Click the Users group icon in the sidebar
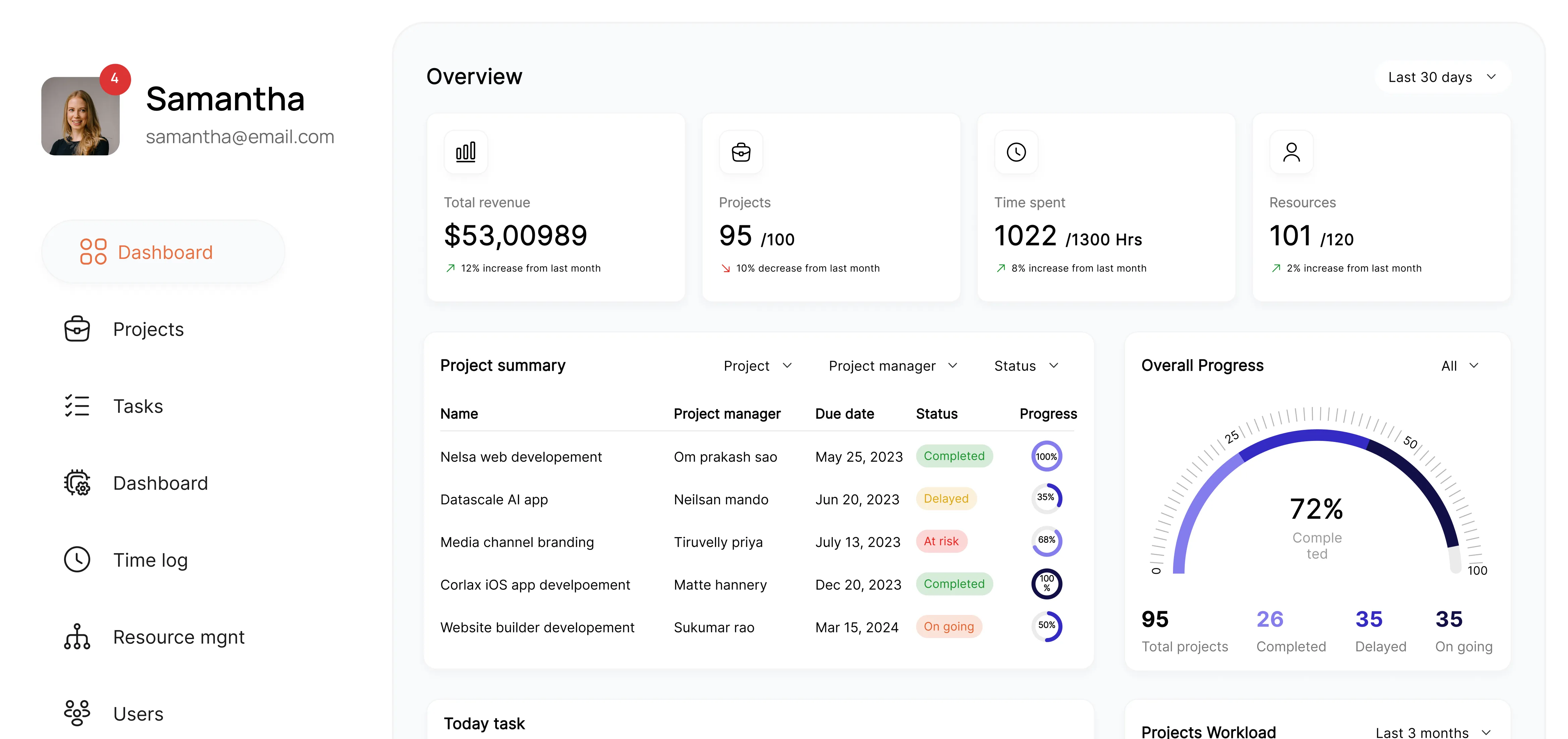 point(77,713)
